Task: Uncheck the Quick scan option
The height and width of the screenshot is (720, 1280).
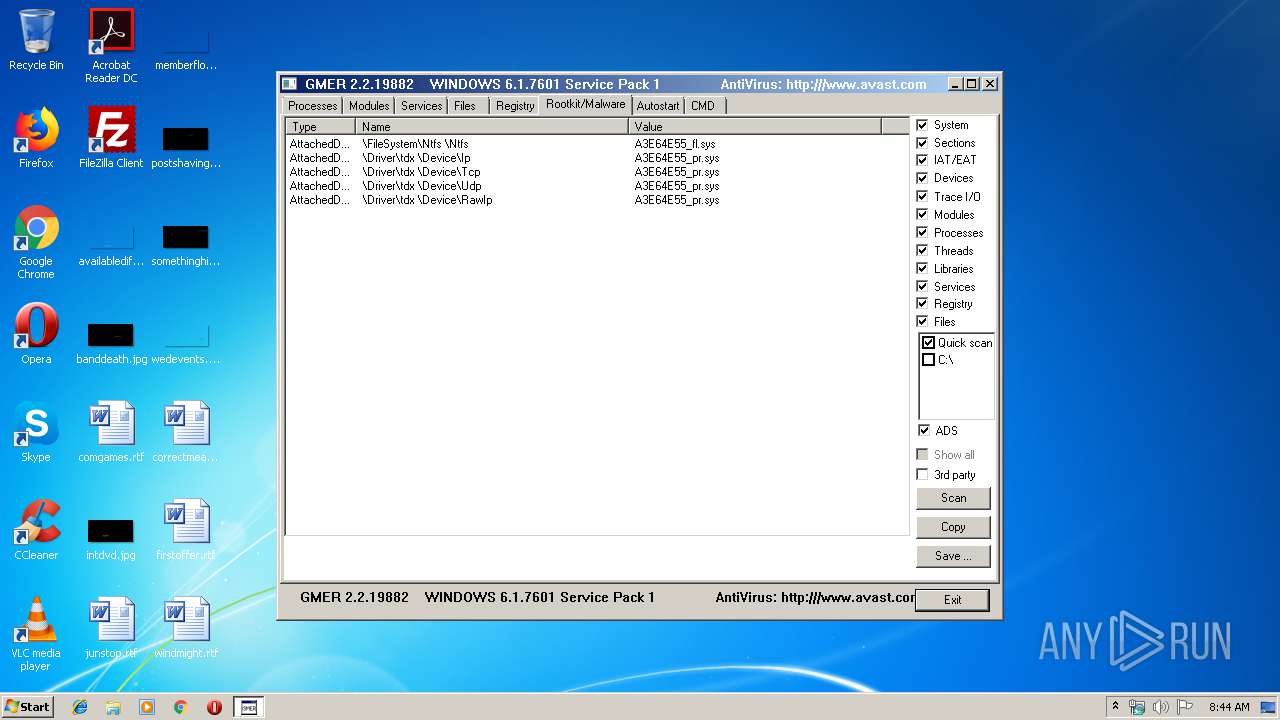Action: click(928, 343)
